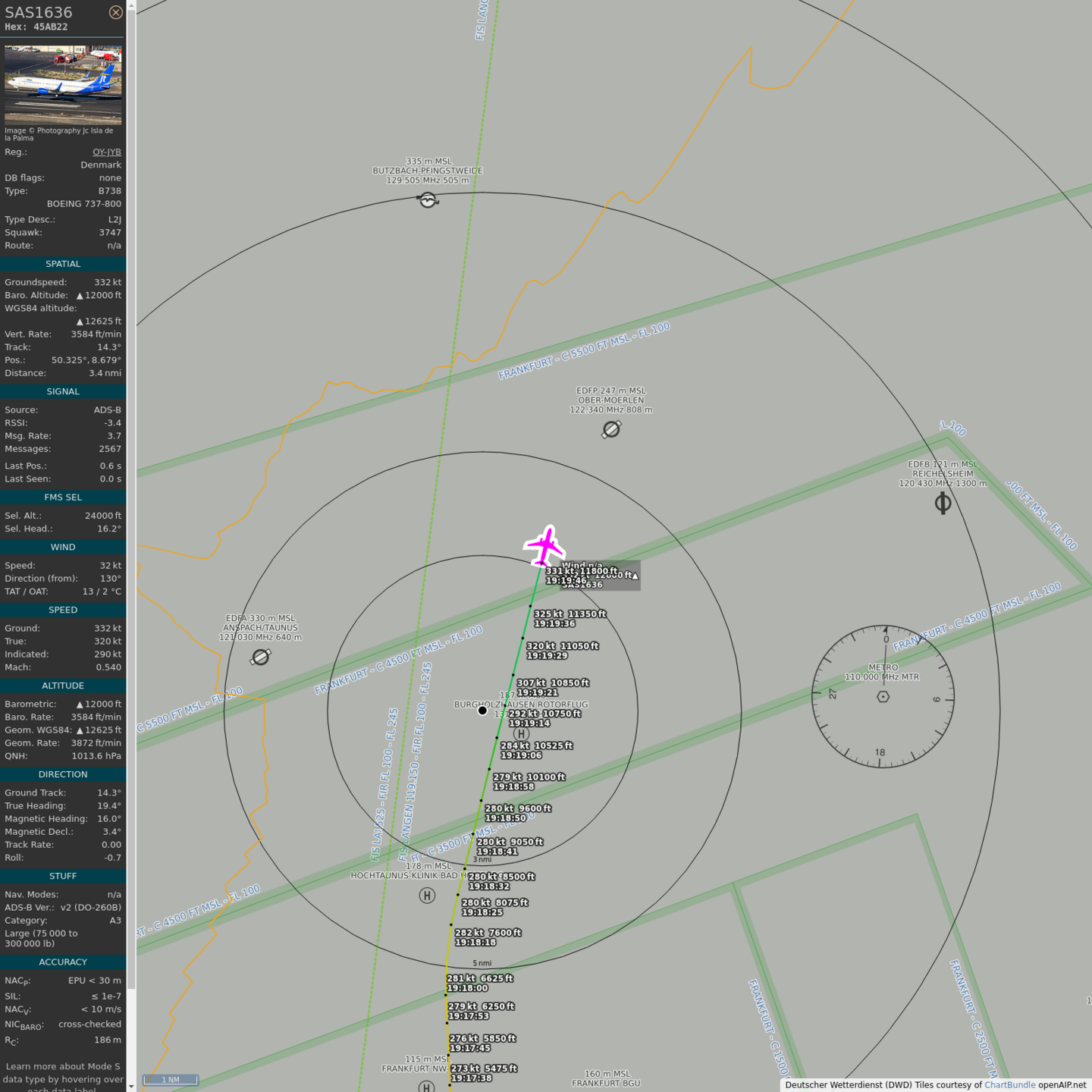Click the ACCURACY section header

pos(63,962)
